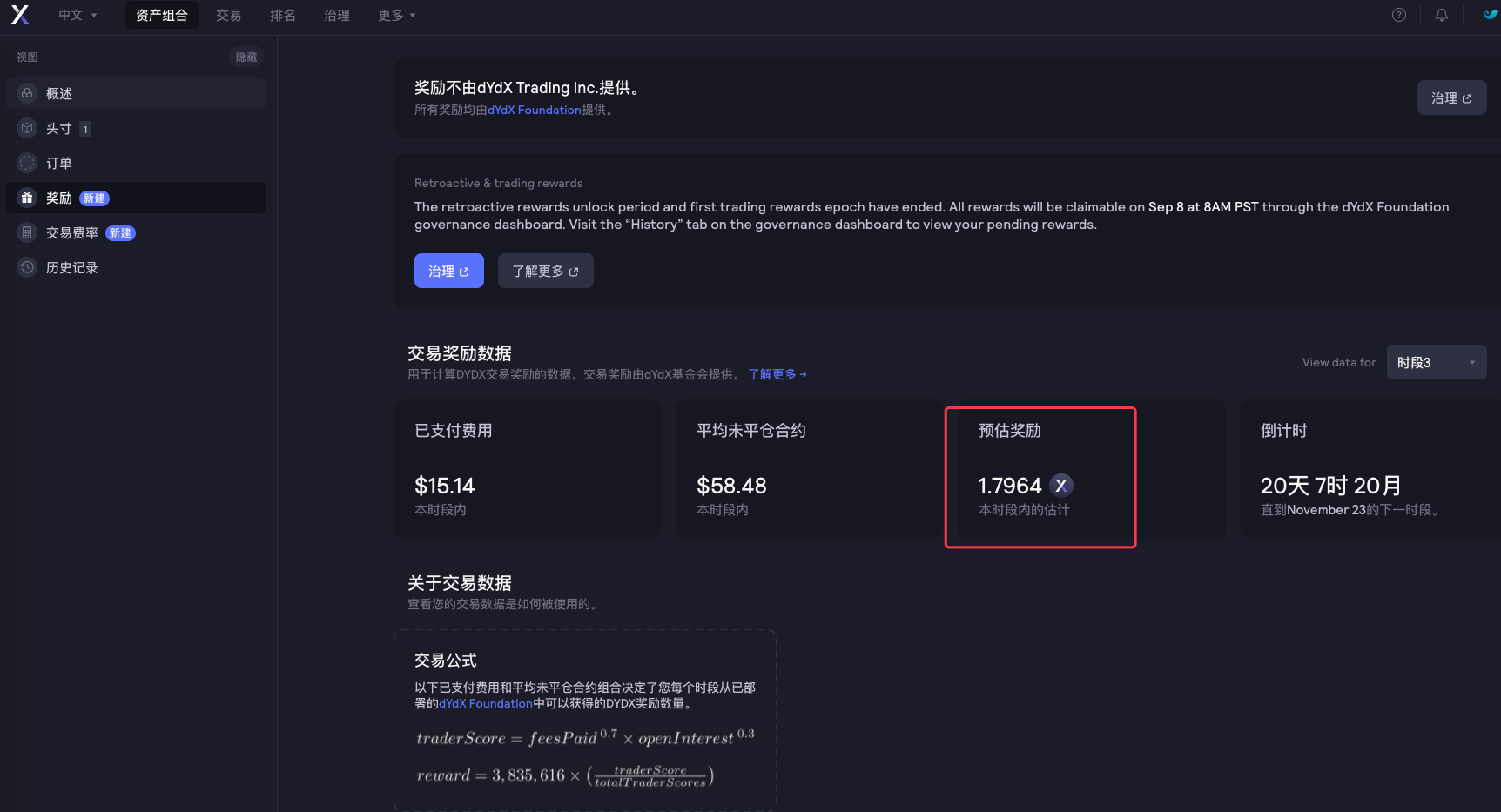Select 头寸 in the sidebar
Screen dimensions: 1501x812
pos(136,128)
